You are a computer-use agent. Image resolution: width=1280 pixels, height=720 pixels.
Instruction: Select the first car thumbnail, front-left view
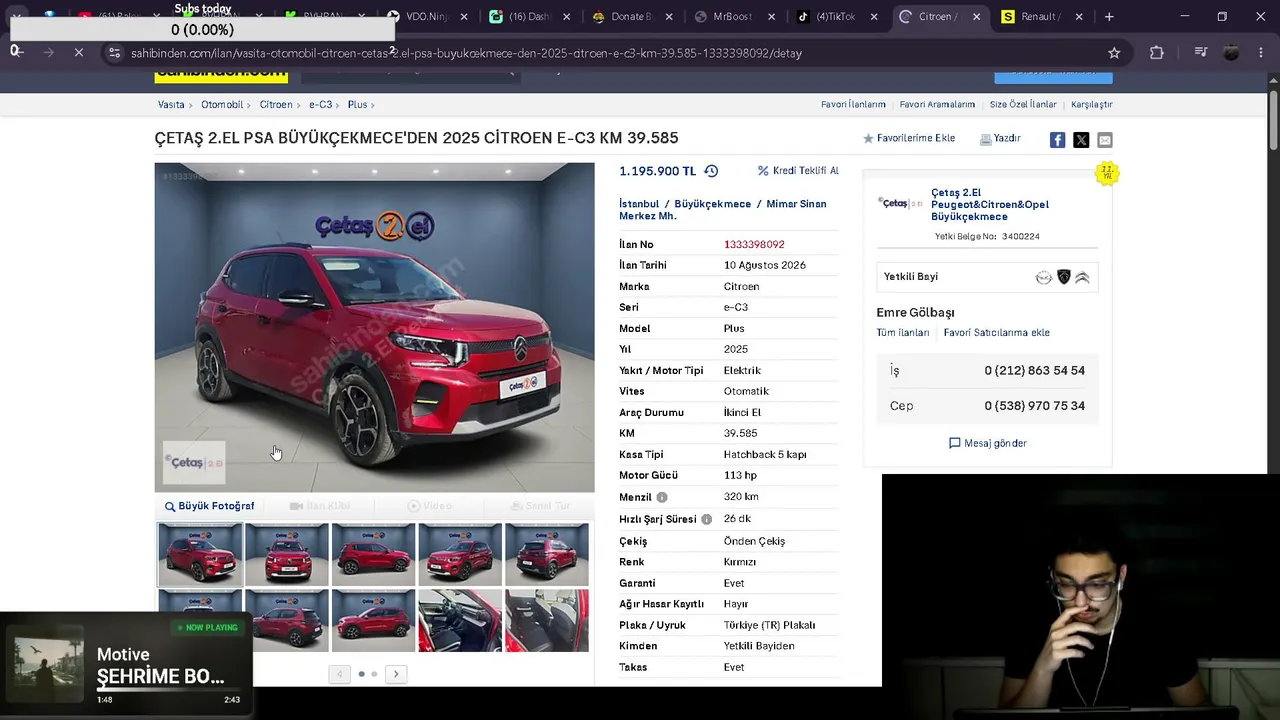200,554
